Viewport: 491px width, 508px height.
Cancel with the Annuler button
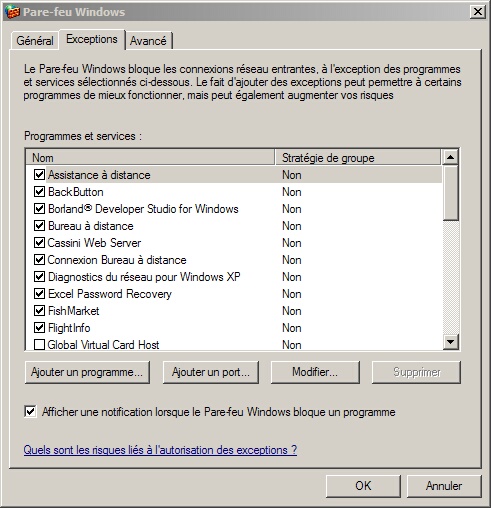point(444,486)
